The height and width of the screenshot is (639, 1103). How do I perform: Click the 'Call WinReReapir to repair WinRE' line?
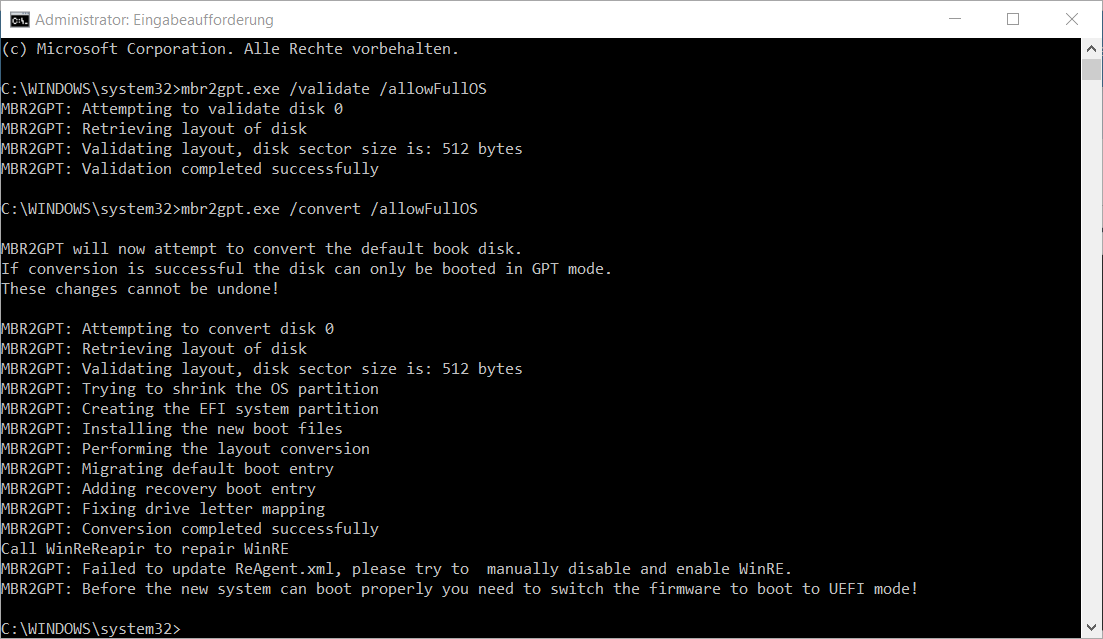coord(145,548)
